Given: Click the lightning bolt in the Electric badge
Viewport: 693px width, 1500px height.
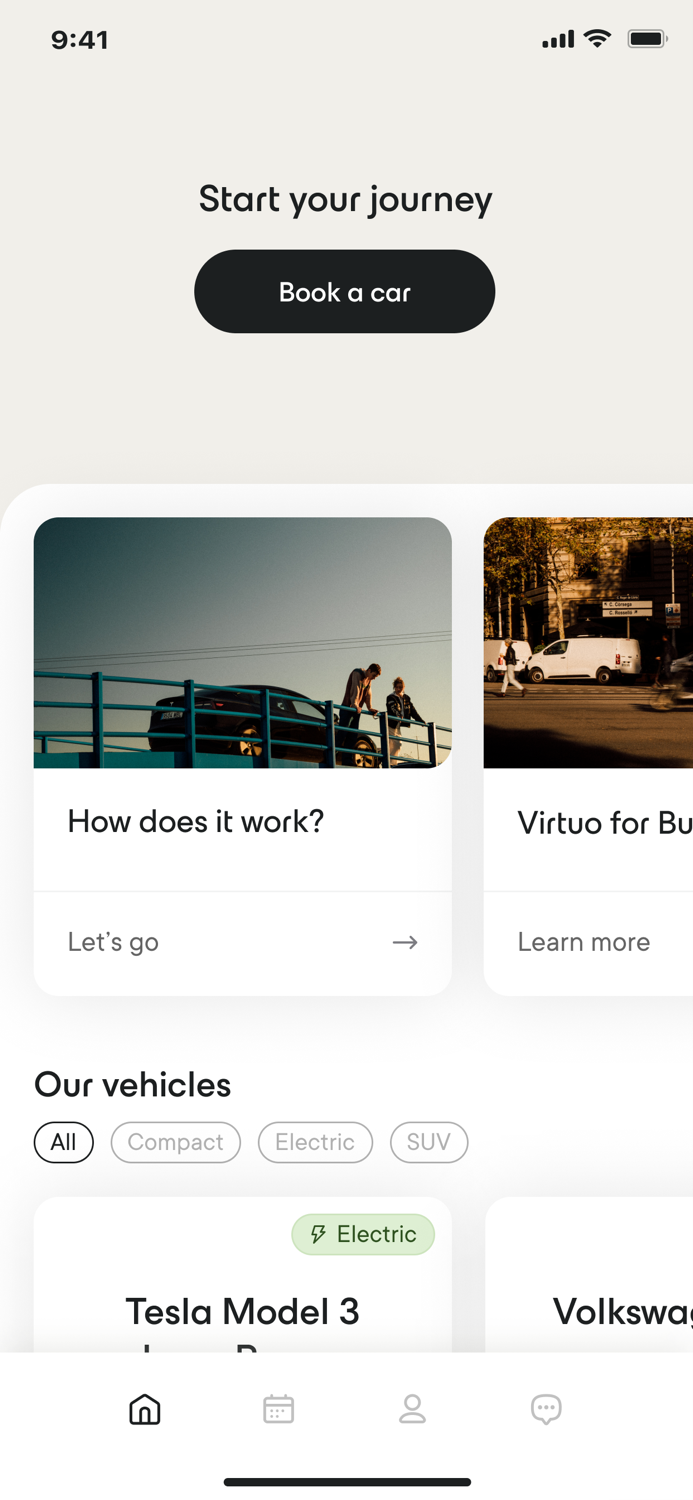Looking at the screenshot, I should (x=318, y=1234).
